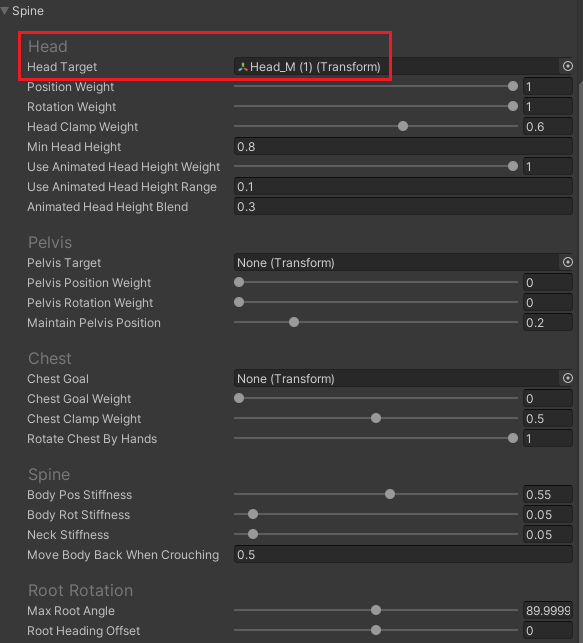This screenshot has height=643, width=583.
Task: Select the Pelvis Target None (Transform) field
Action: [x=396, y=262]
